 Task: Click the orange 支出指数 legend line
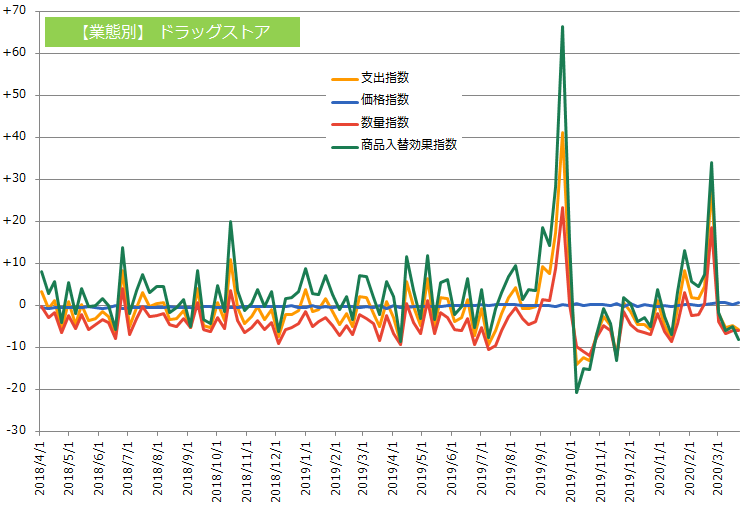343,78
